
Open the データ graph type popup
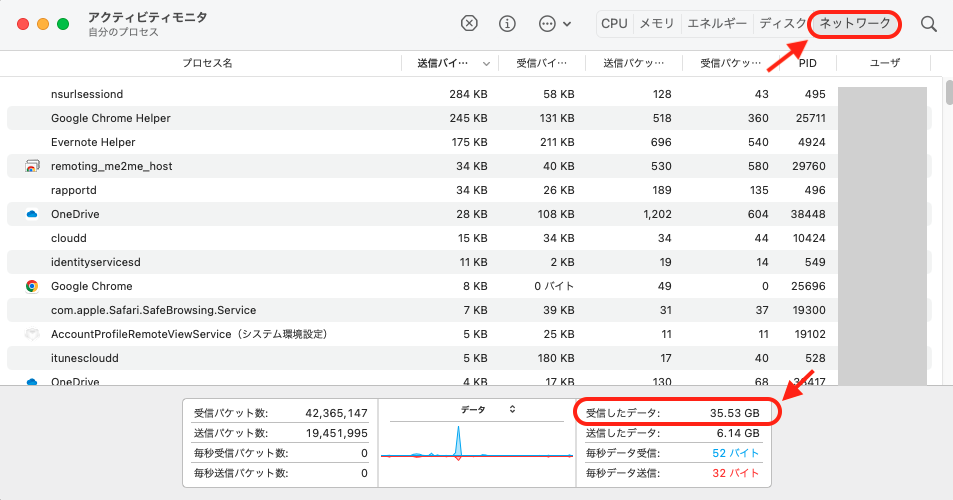pyautogui.click(x=488, y=409)
